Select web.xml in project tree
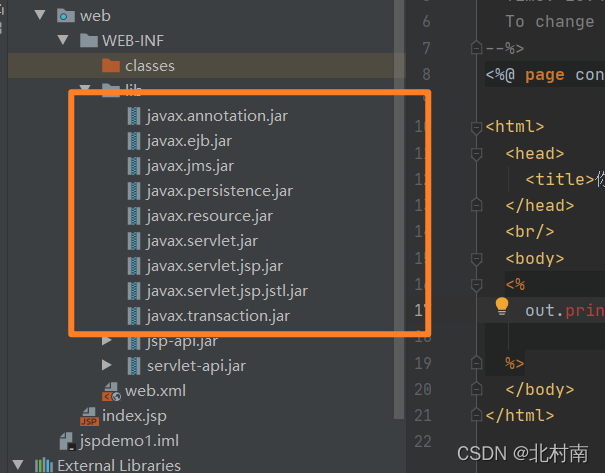The height and width of the screenshot is (473, 605). point(155,391)
